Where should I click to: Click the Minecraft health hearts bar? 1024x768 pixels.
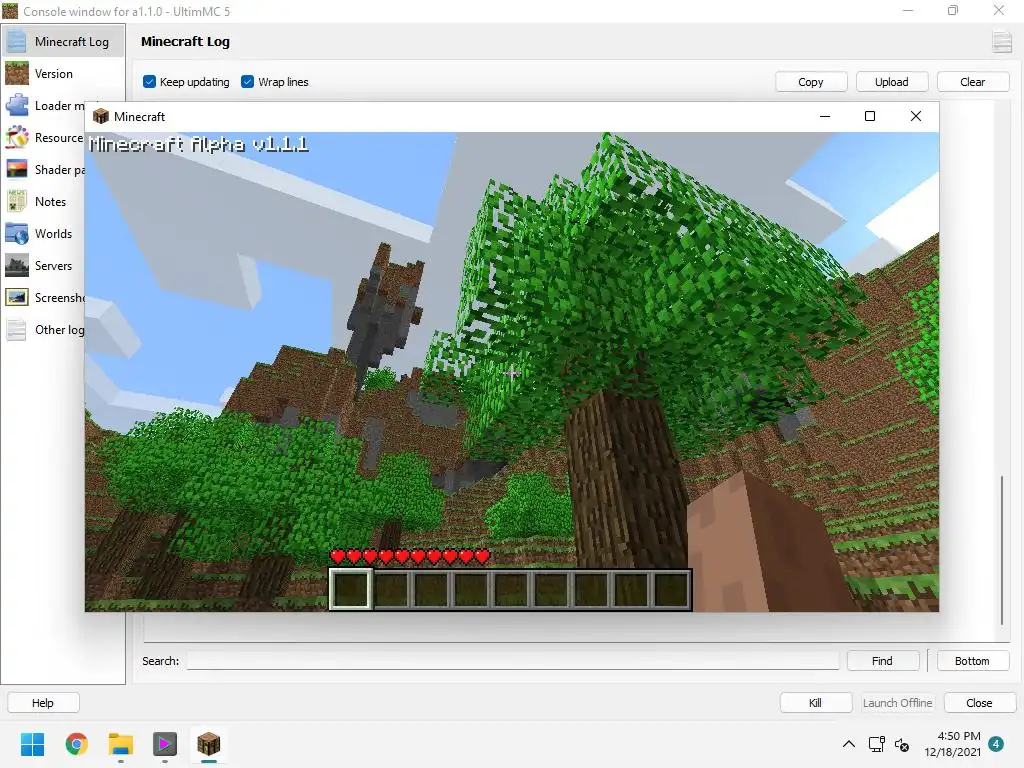409,556
